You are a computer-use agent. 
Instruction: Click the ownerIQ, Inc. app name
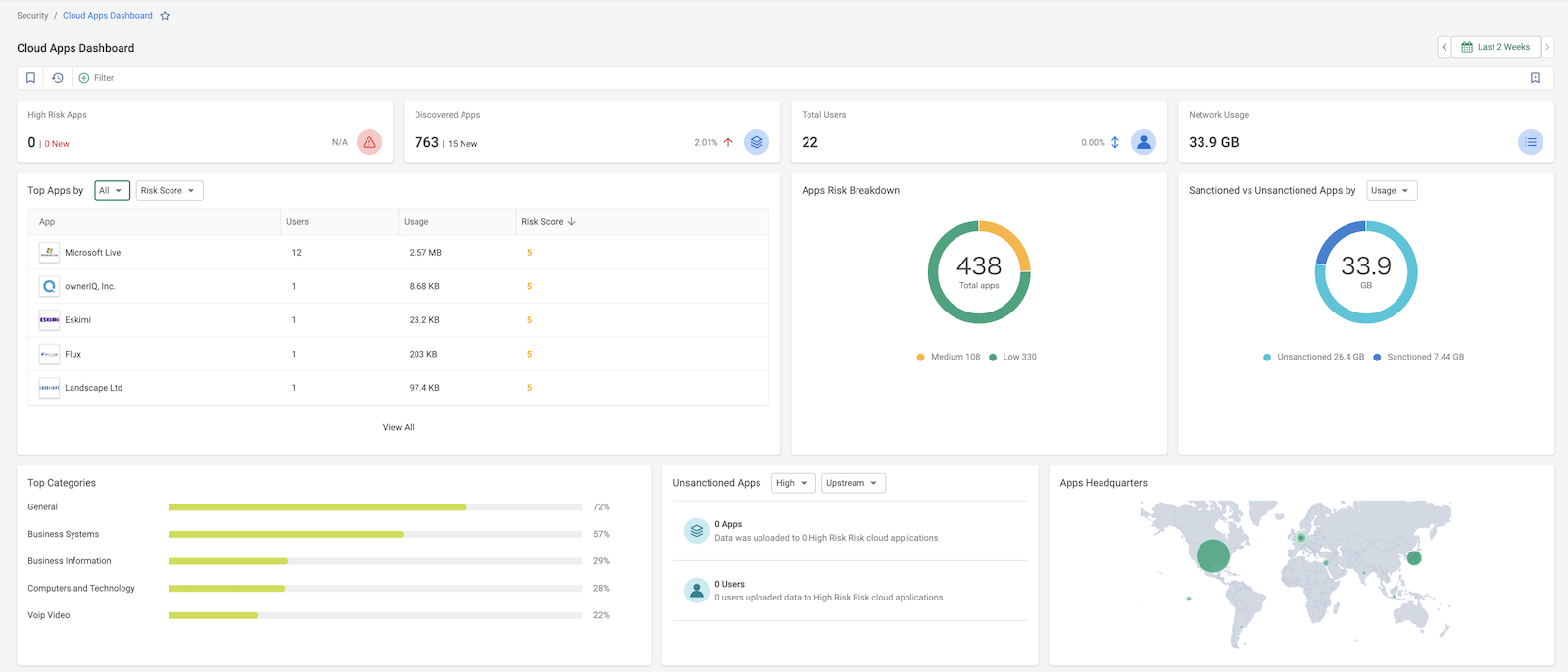90,286
